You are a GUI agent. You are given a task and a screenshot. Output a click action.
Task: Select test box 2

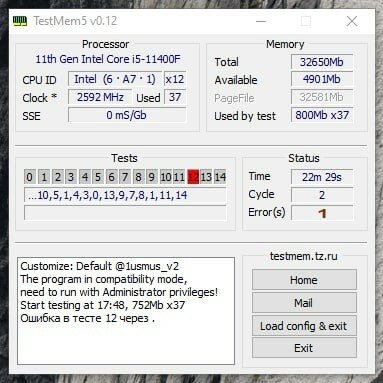[x=57, y=177]
